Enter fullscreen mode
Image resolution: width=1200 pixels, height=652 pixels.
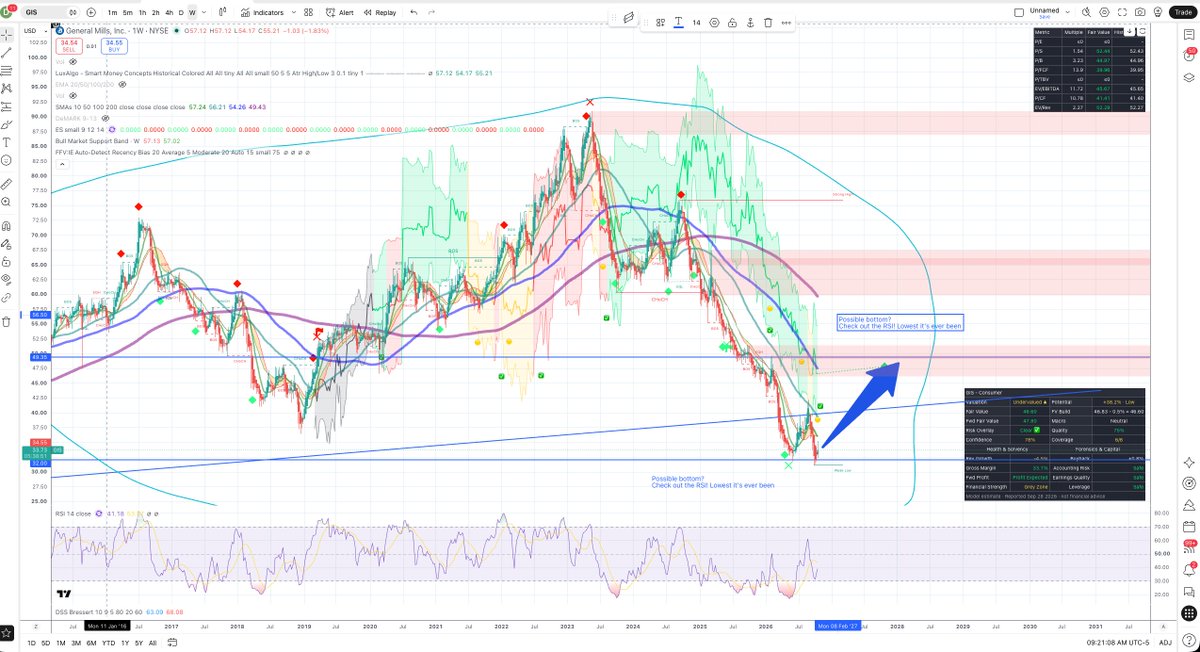pos(1122,12)
